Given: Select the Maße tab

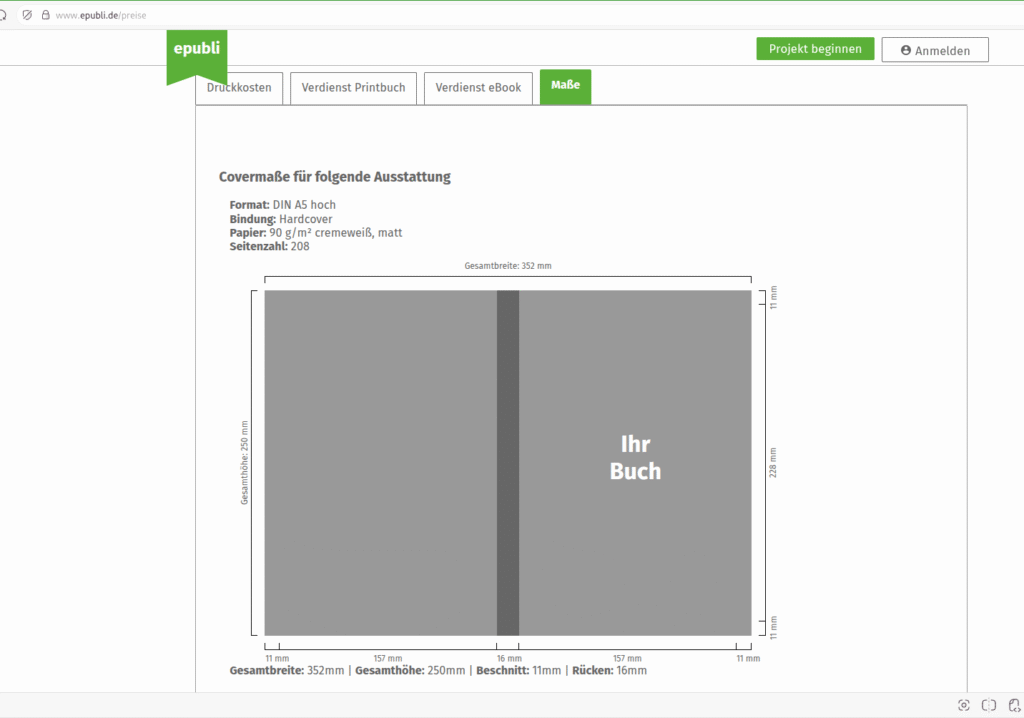Looking at the screenshot, I should (565, 87).
